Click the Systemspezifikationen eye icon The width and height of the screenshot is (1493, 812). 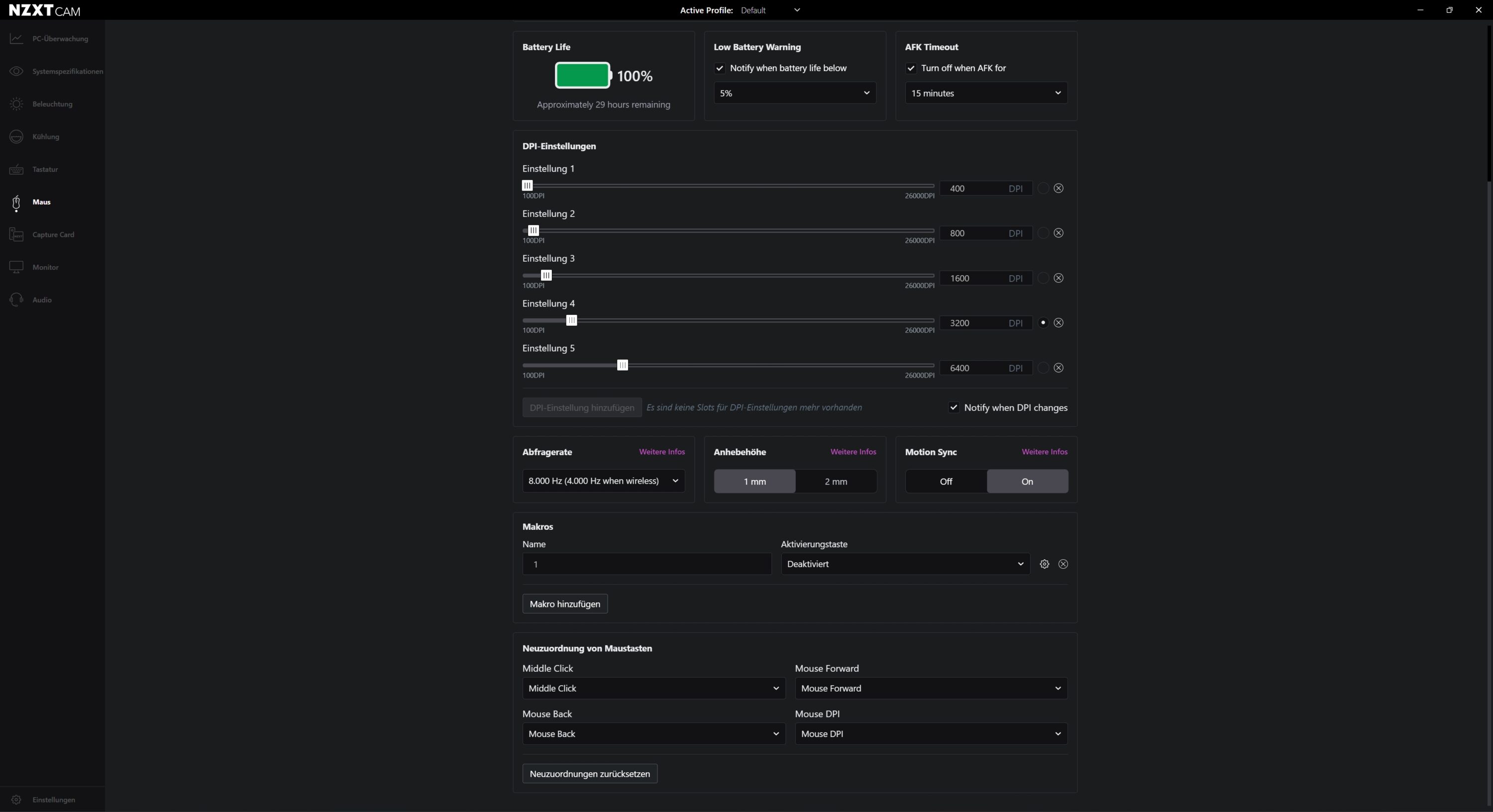pos(16,71)
